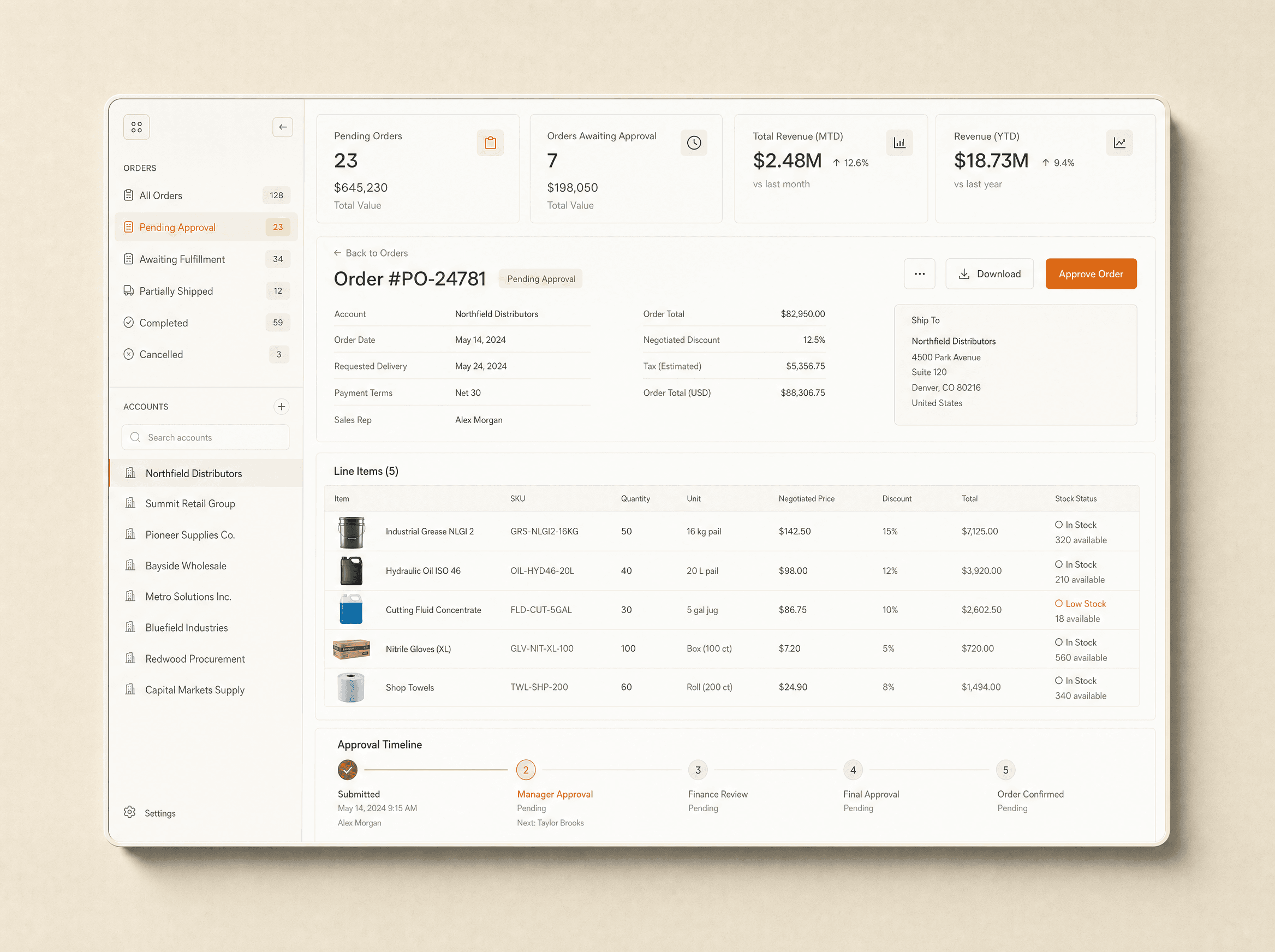Click the building icon beside Capital Markets Supply

pos(131,689)
